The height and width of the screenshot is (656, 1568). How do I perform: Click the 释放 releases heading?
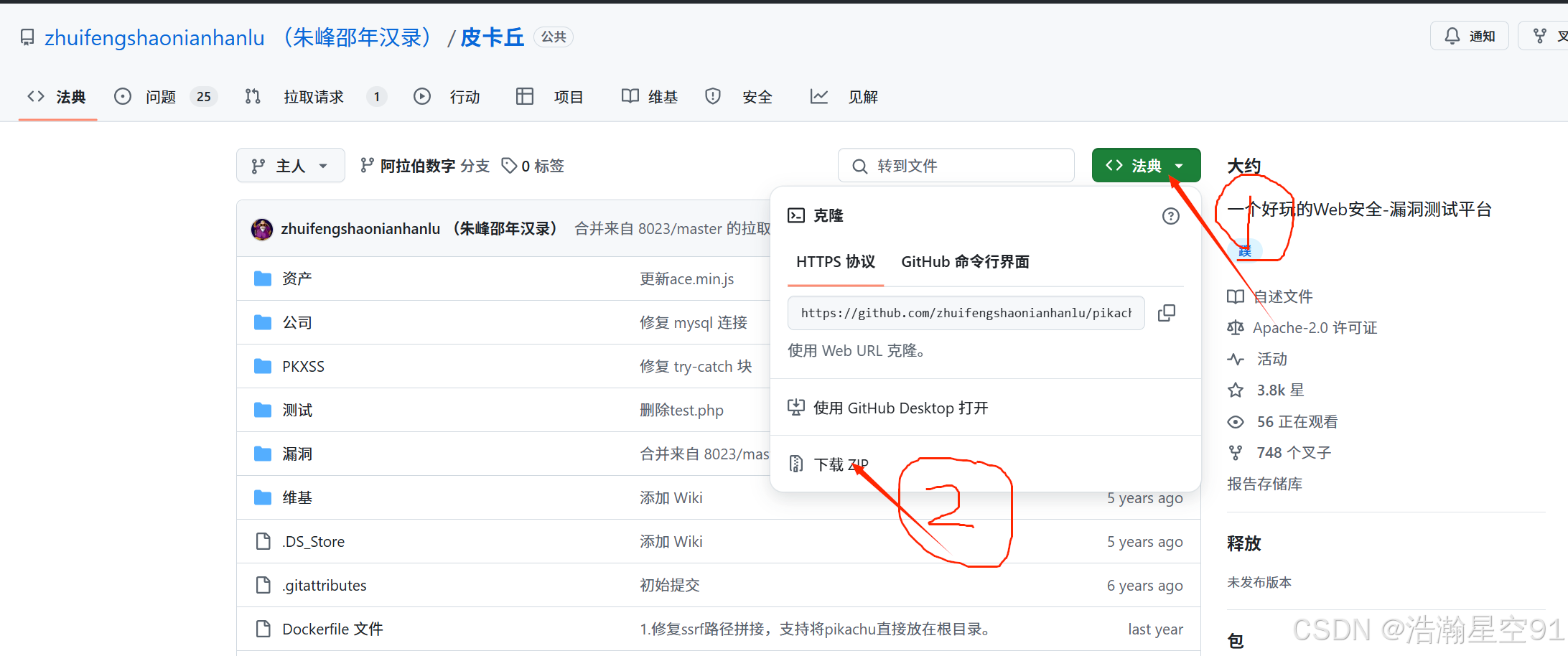coord(1244,544)
